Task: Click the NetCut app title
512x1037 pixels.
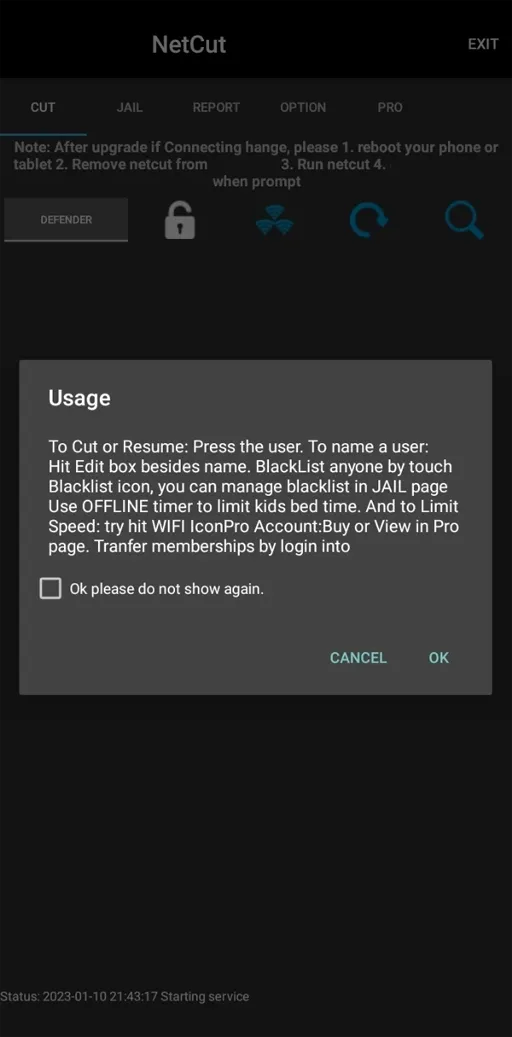Action: pyautogui.click(x=189, y=44)
